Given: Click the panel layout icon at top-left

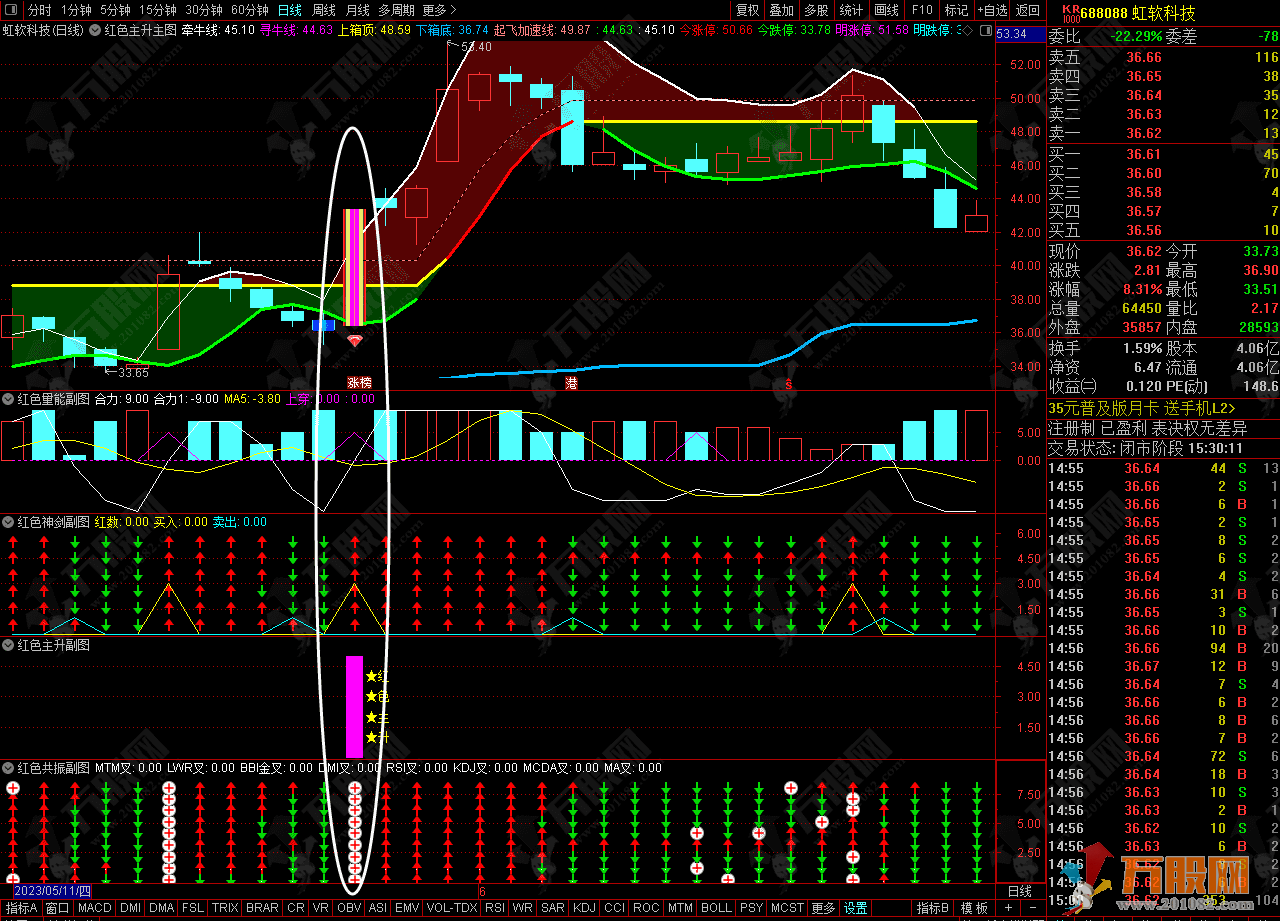Looking at the screenshot, I should coord(11,10).
